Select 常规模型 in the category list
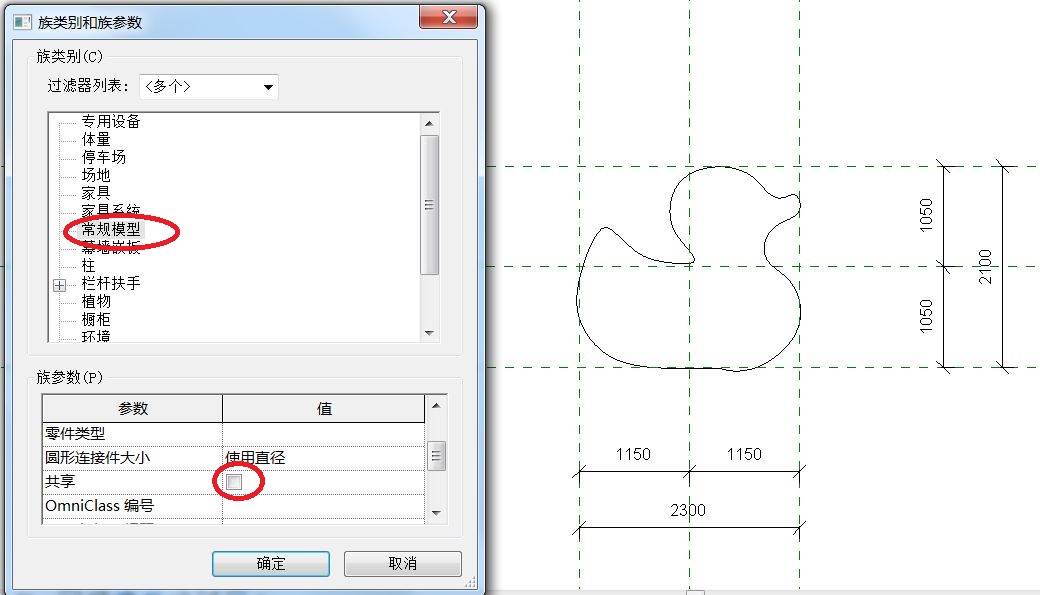1040x595 pixels. [111, 230]
